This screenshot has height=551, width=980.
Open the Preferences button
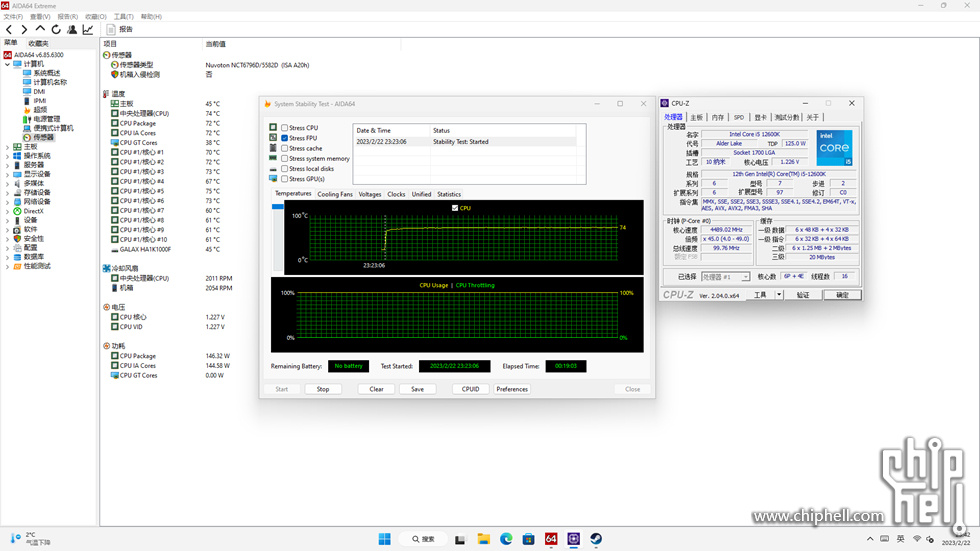pyautogui.click(x=512, y=389)
